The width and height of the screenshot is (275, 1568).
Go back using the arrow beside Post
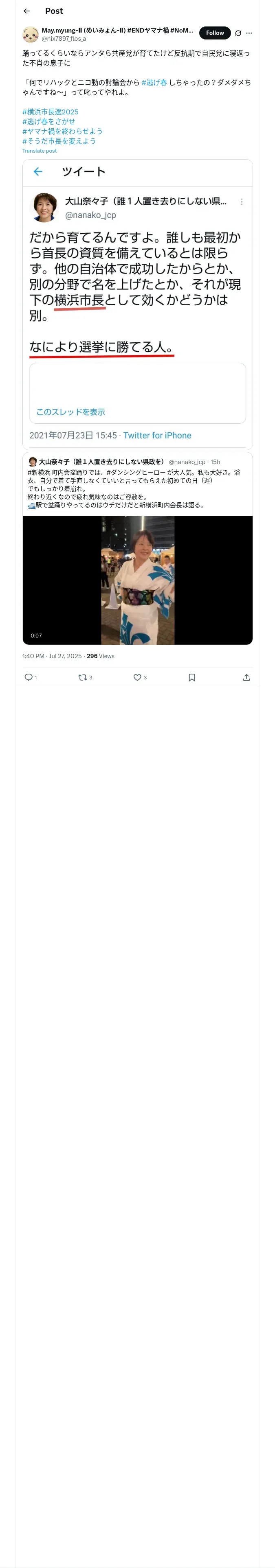coord(27,11)
